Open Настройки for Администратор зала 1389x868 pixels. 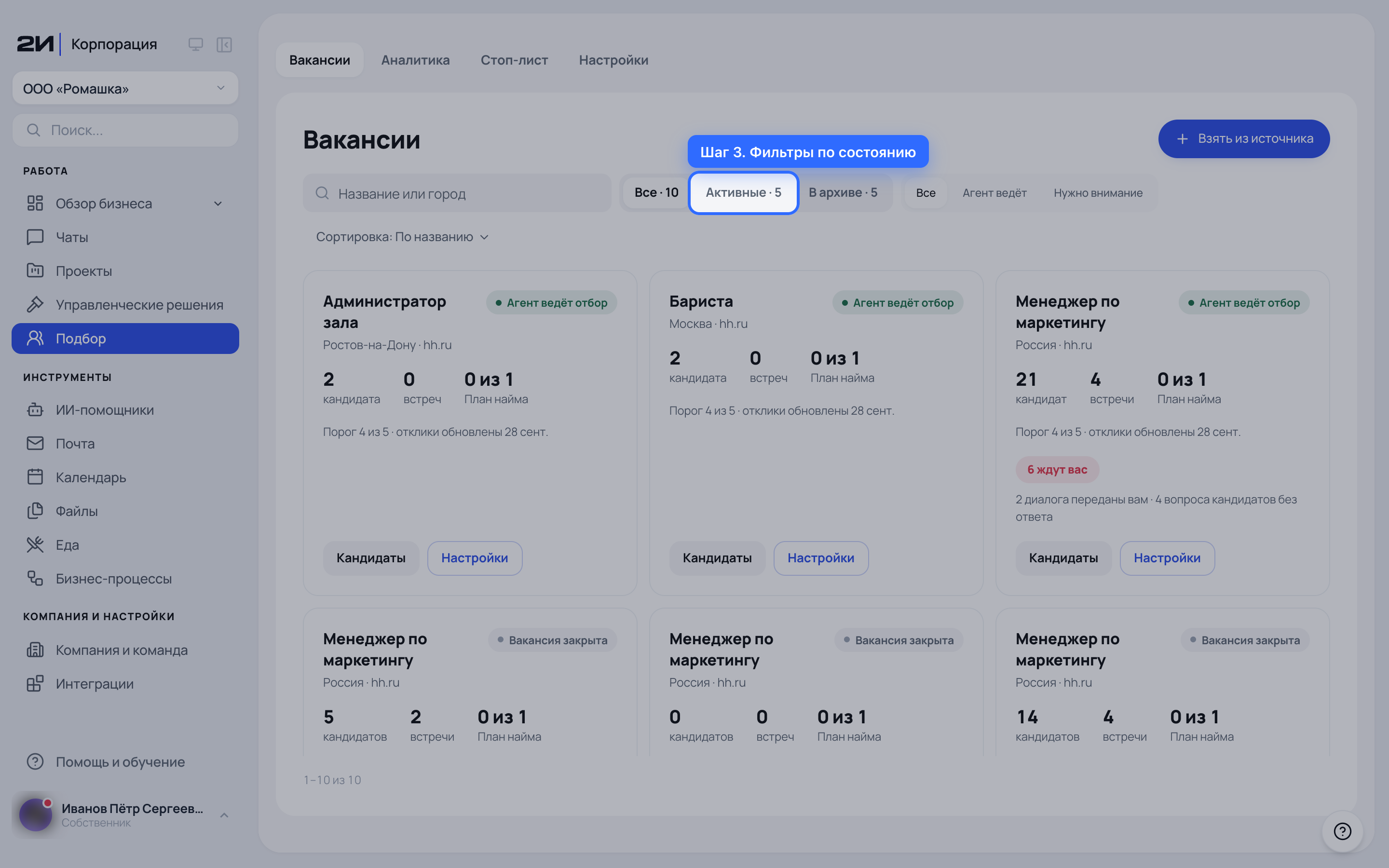(x=475, y=558)
